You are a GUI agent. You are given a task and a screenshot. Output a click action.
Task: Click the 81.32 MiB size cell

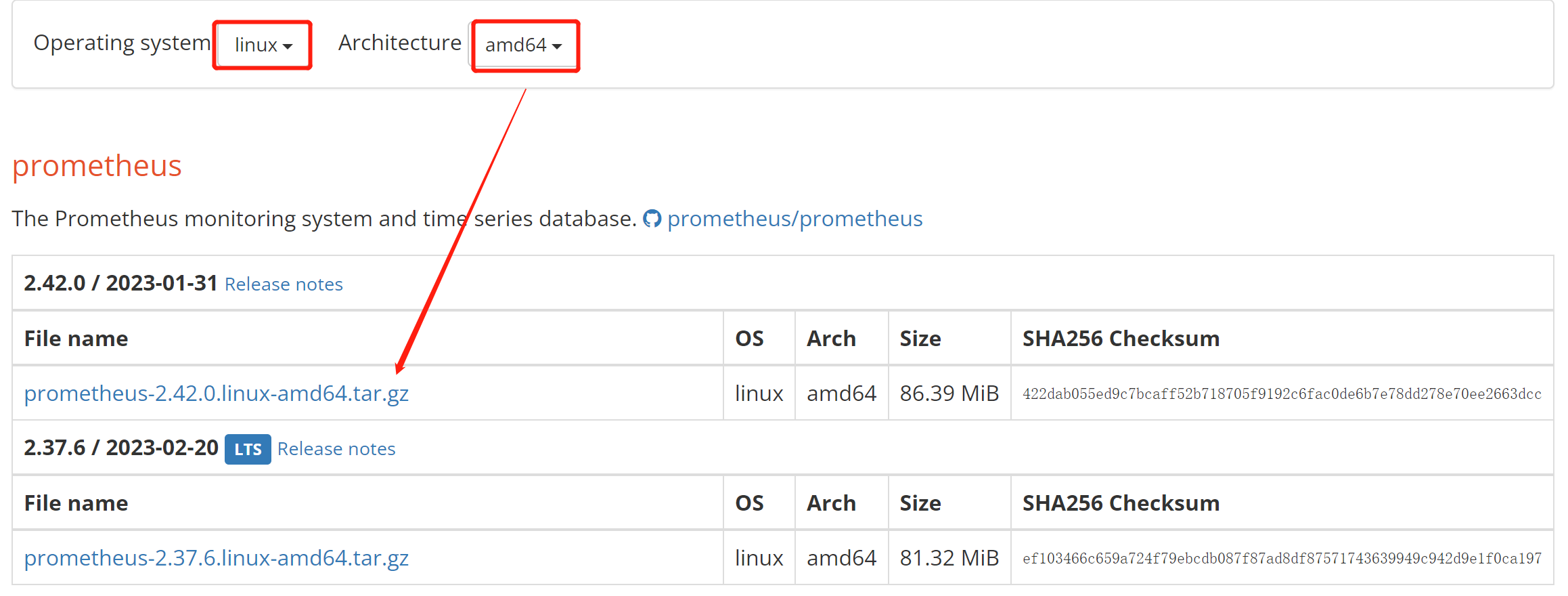[949, 558]
